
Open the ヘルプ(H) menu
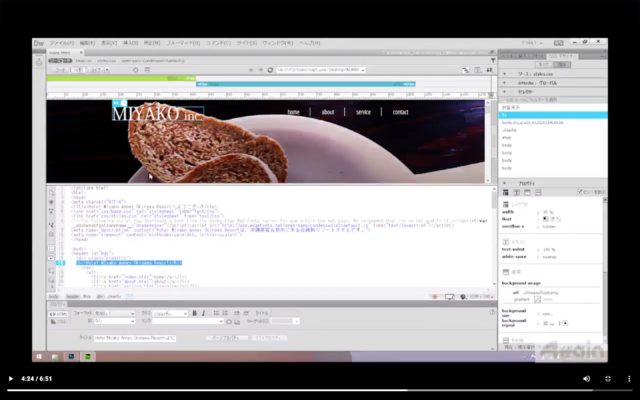309,43
